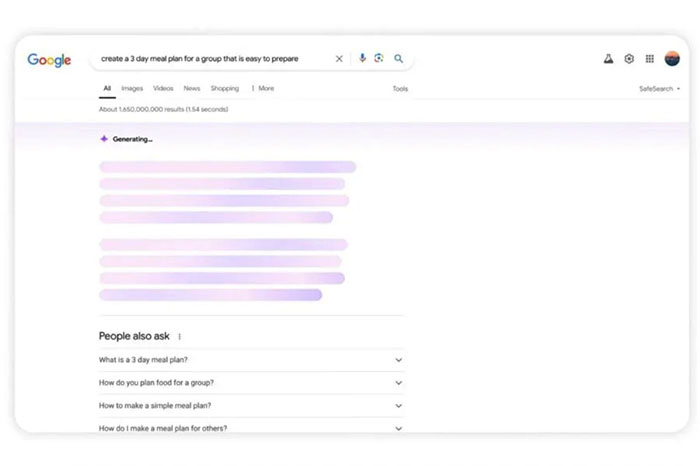700x466 pixels.
Task: Open the Google apps grid
Action: [650, 59]
